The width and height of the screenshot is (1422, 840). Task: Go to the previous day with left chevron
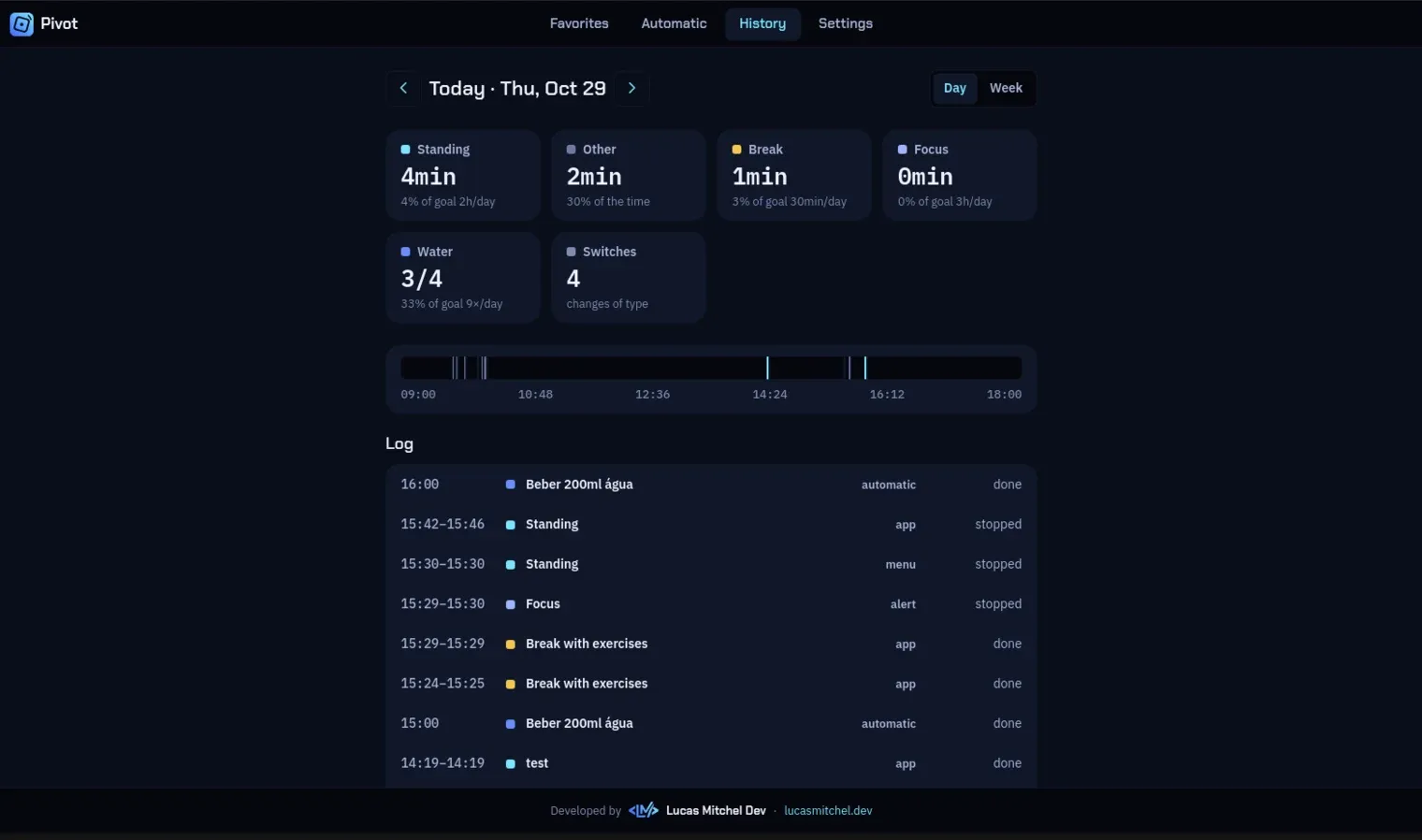(403, 88)
